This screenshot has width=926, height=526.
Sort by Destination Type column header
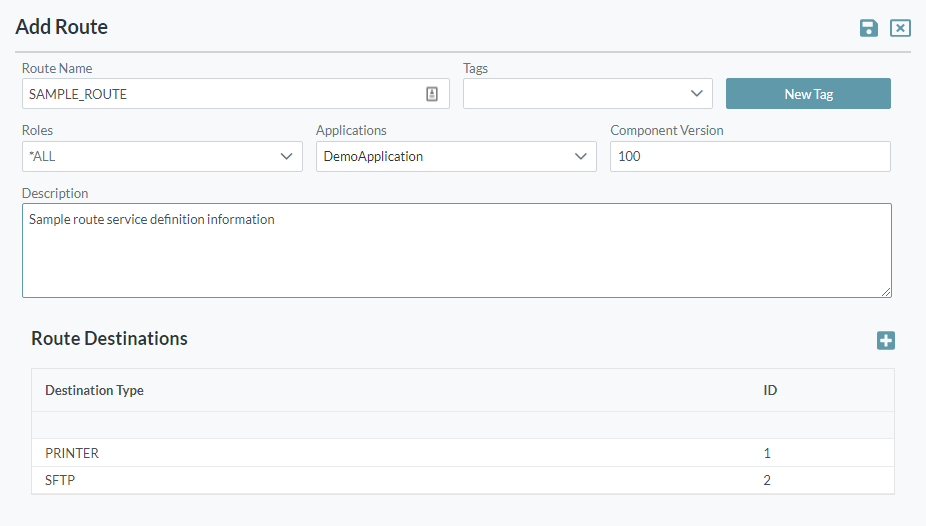[x=94, y=390]
